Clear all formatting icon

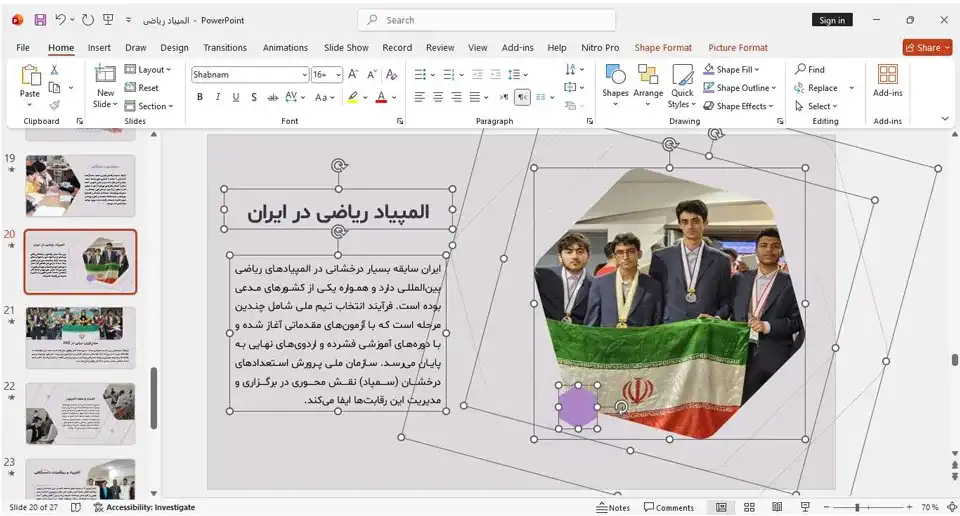pyautogui.click(x=392, y=75)
